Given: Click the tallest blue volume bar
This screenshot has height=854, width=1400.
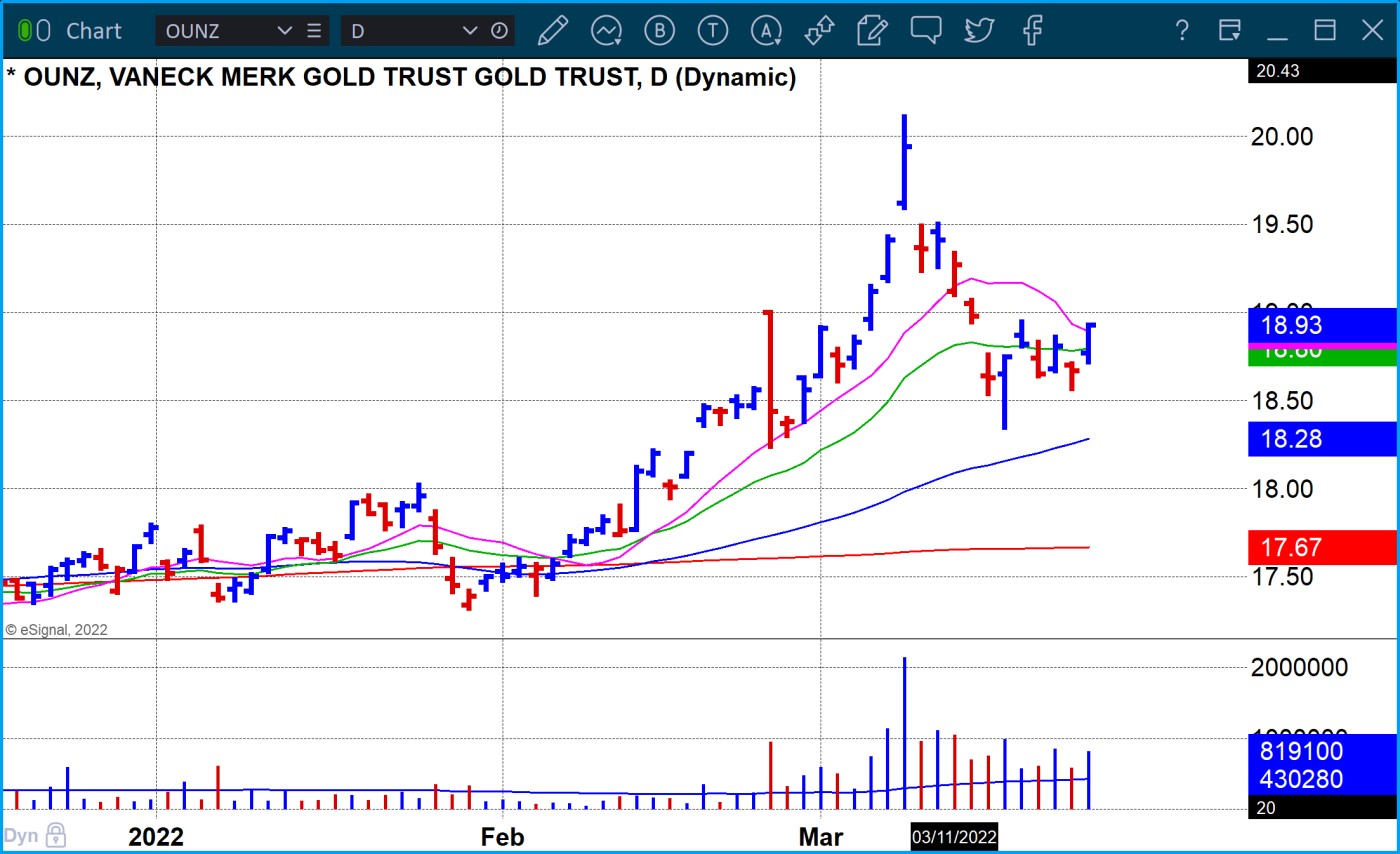Looking at the screenshot, I should click(x=904, y=733).
